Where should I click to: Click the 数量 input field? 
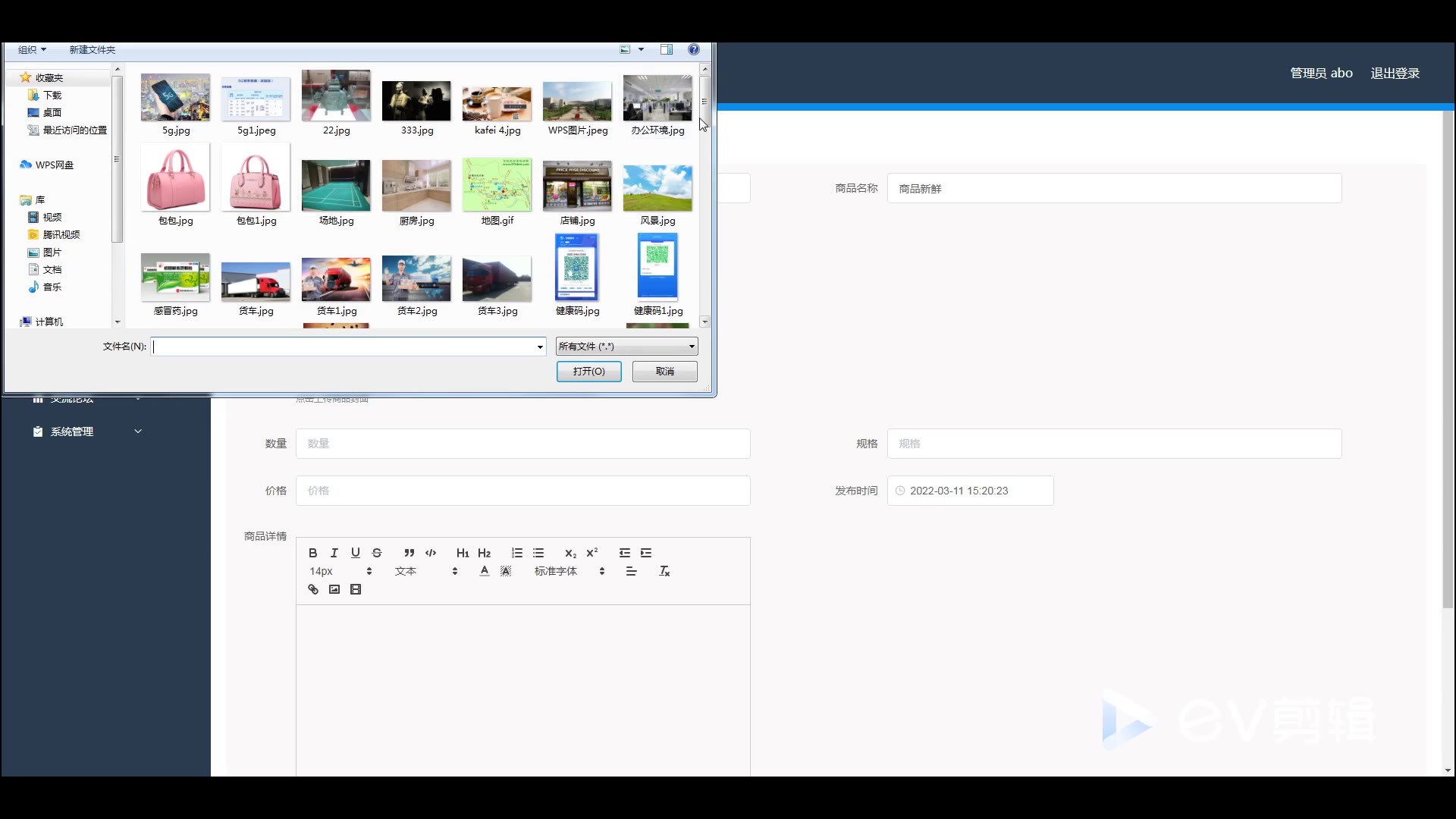tap(523, 444)
